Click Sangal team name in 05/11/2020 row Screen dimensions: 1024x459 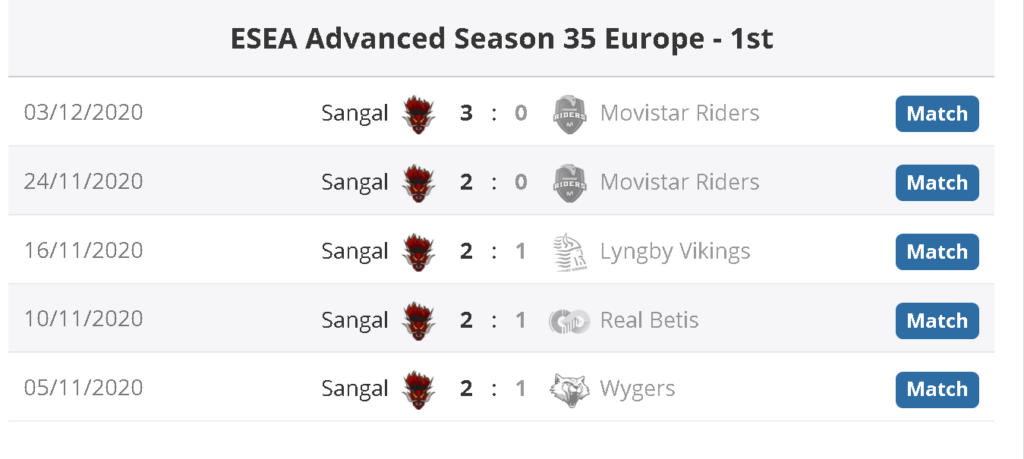[x=354, y=388]
